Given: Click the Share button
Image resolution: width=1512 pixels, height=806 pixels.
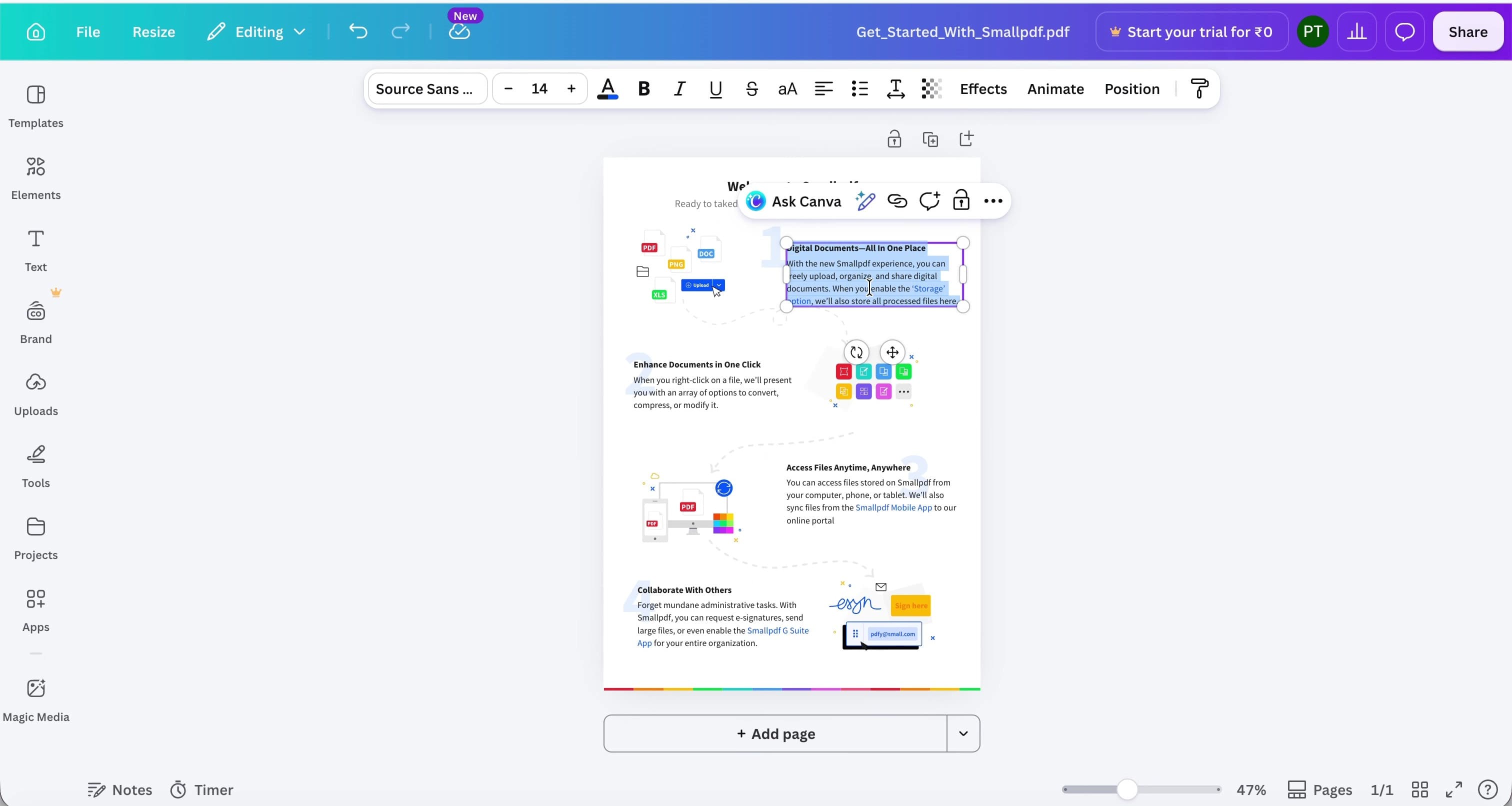Looking at the screenshot, I should 1468,31.
